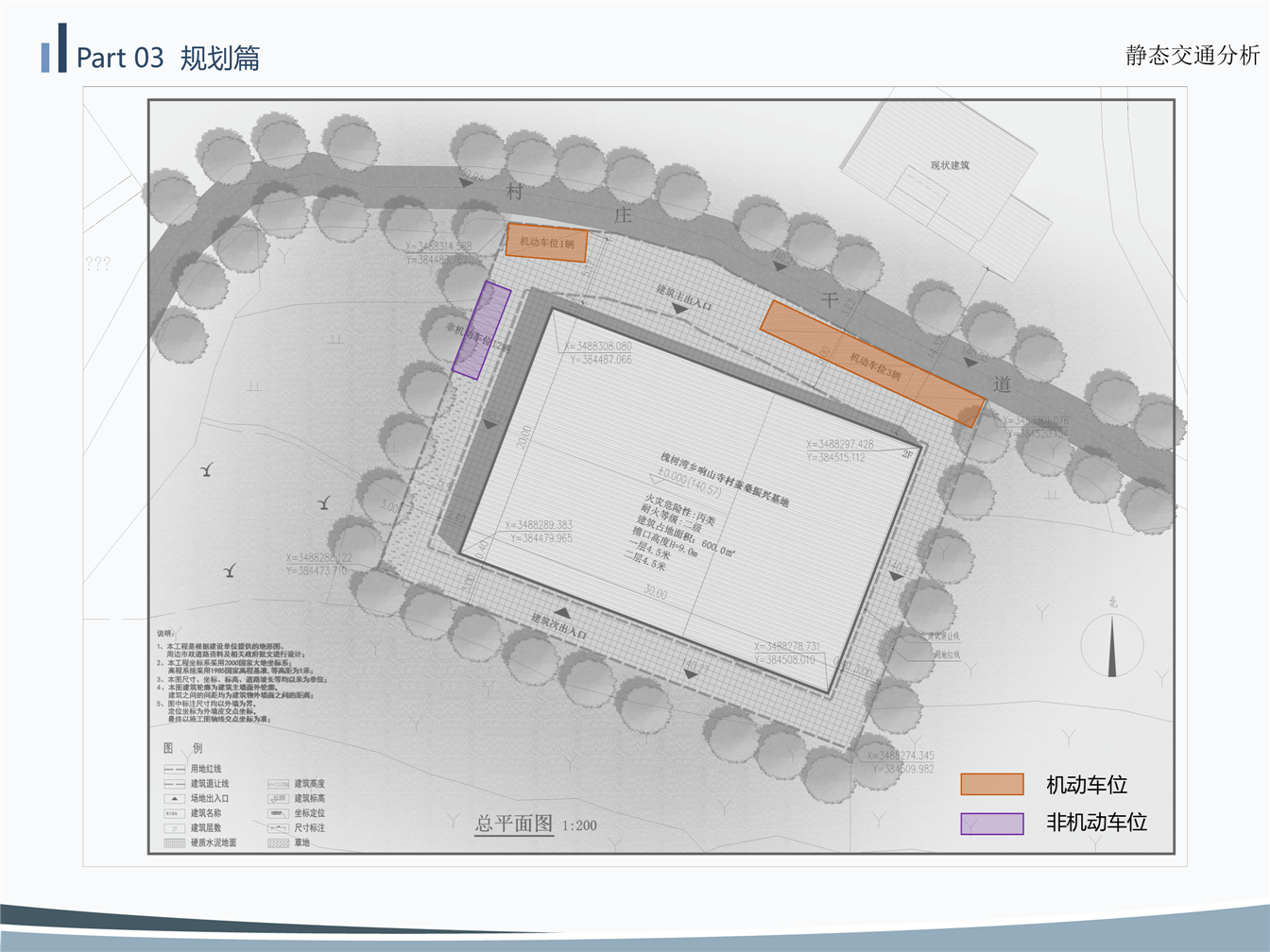Click the road character '村'
This screenshot has width=1270, height=952.
click(515, 192)
